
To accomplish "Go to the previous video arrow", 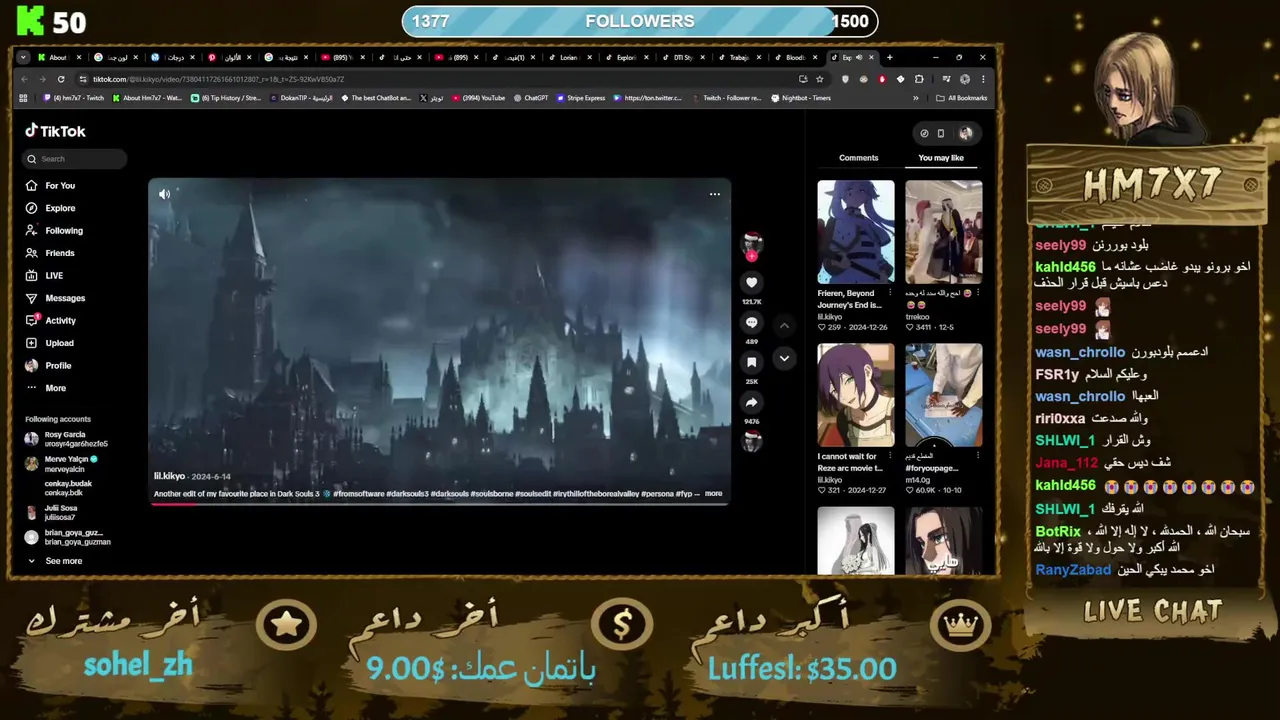I will (784, 325).
